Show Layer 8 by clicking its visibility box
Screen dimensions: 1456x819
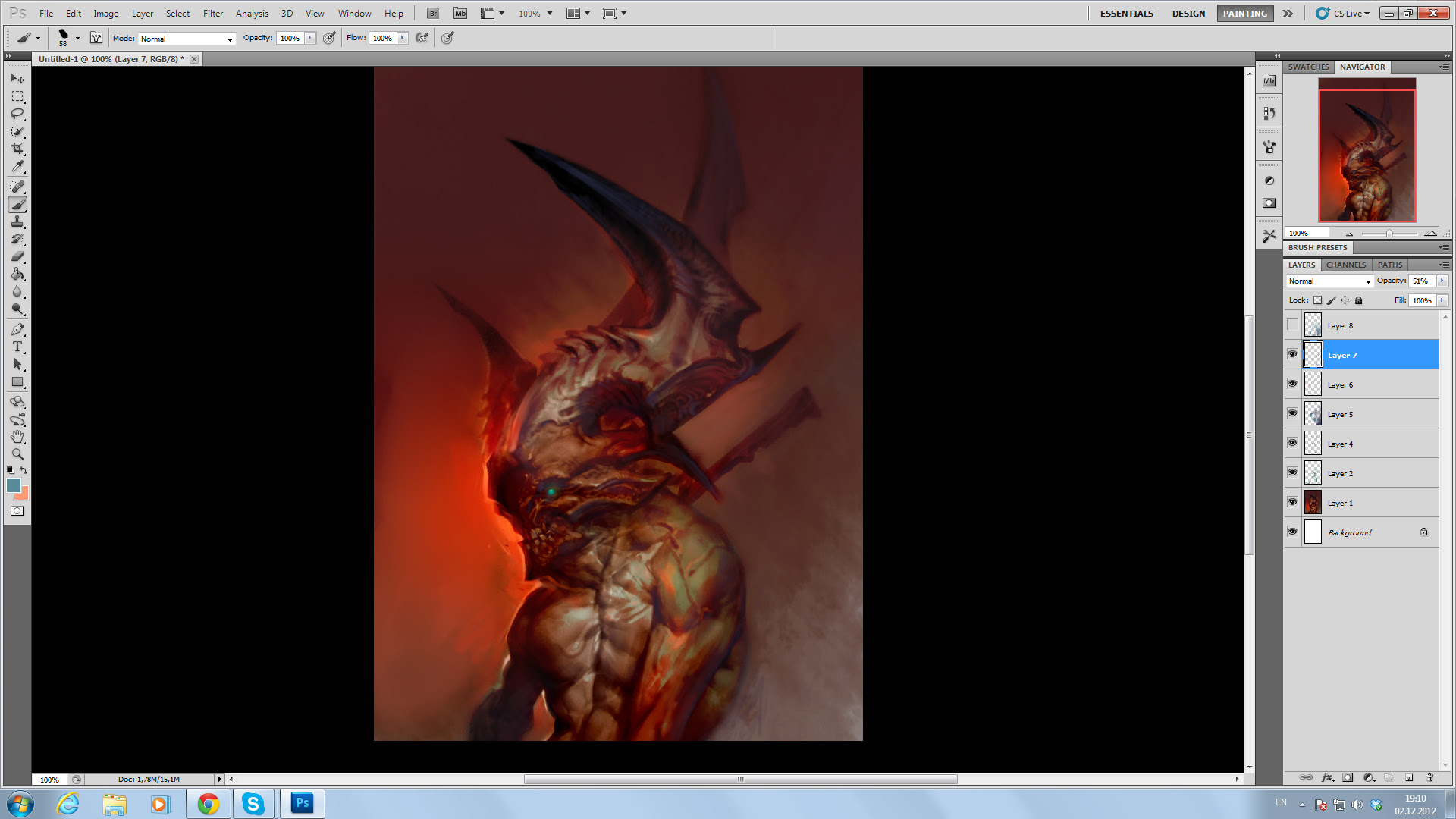tap(1292, 325)
